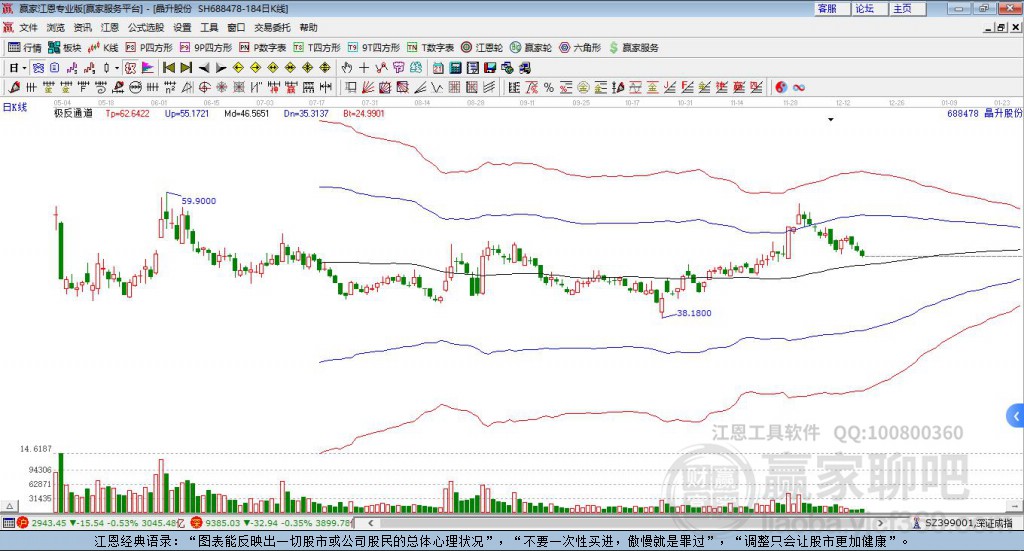Open the 板块 sector view
Screen dimensions: 1024x551
tap(64, 48)
